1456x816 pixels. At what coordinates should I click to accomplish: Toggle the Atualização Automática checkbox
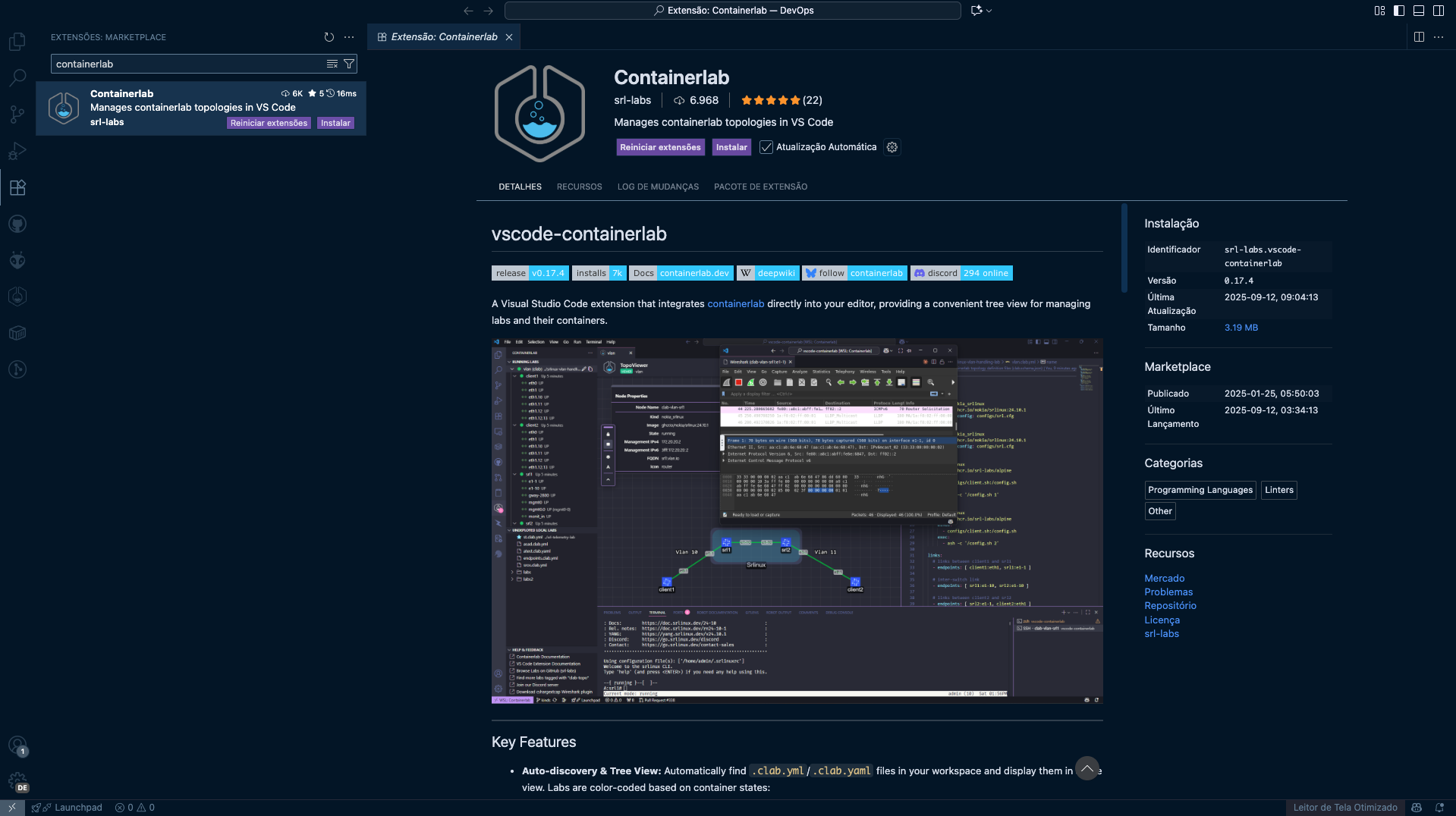766,147
